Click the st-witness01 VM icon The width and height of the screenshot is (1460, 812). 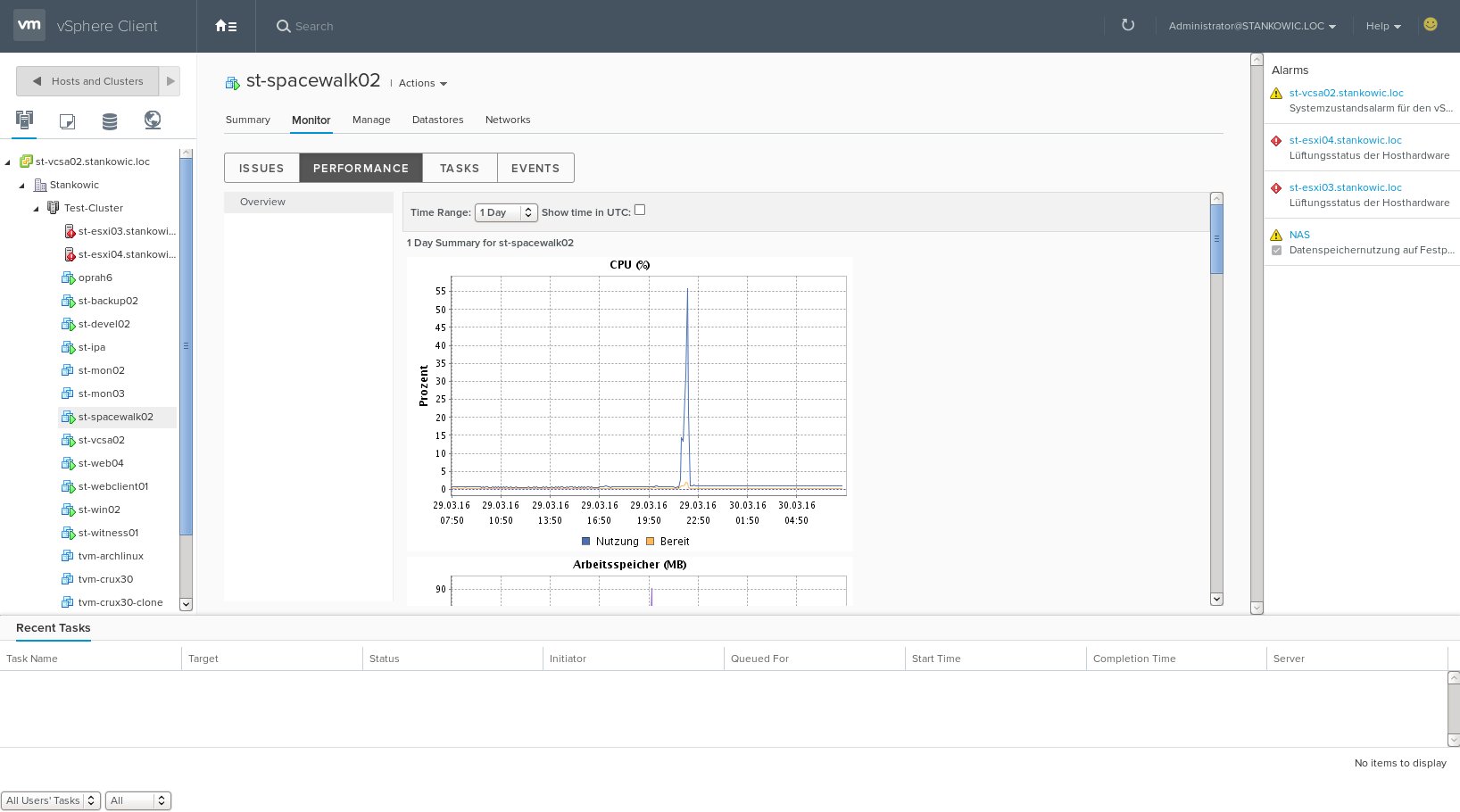[68, 533]
